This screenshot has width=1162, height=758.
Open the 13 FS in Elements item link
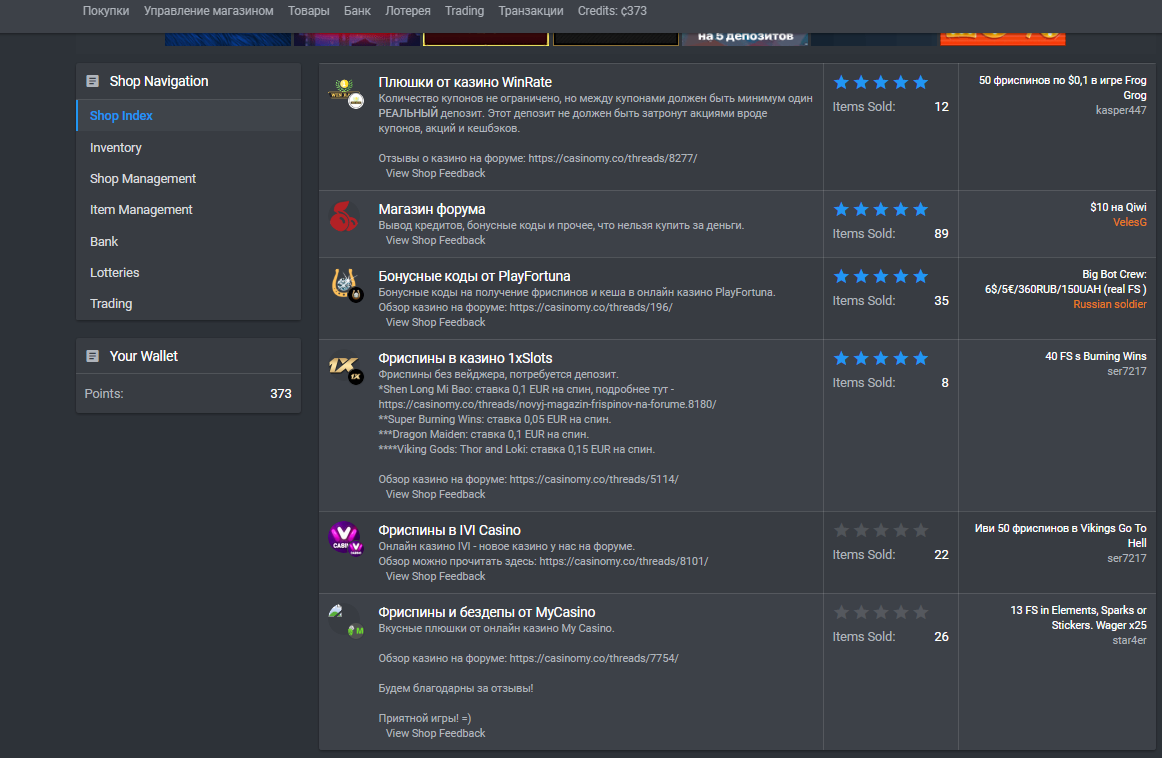pos(1078,618)
